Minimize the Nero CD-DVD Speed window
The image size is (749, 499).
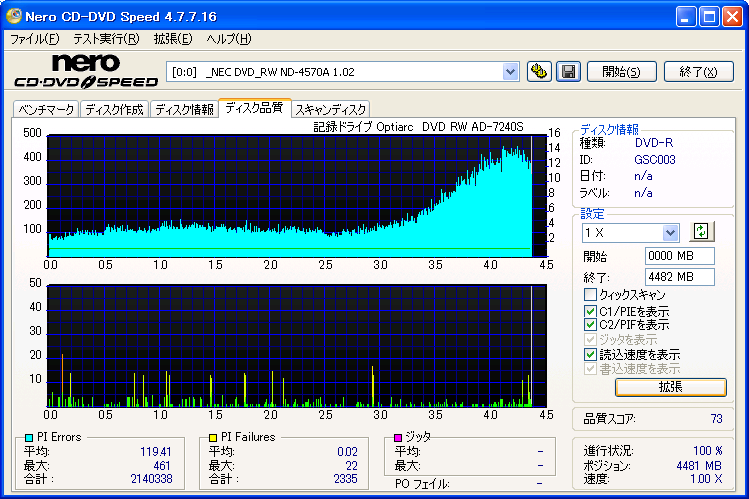click(x=686, y=17)
